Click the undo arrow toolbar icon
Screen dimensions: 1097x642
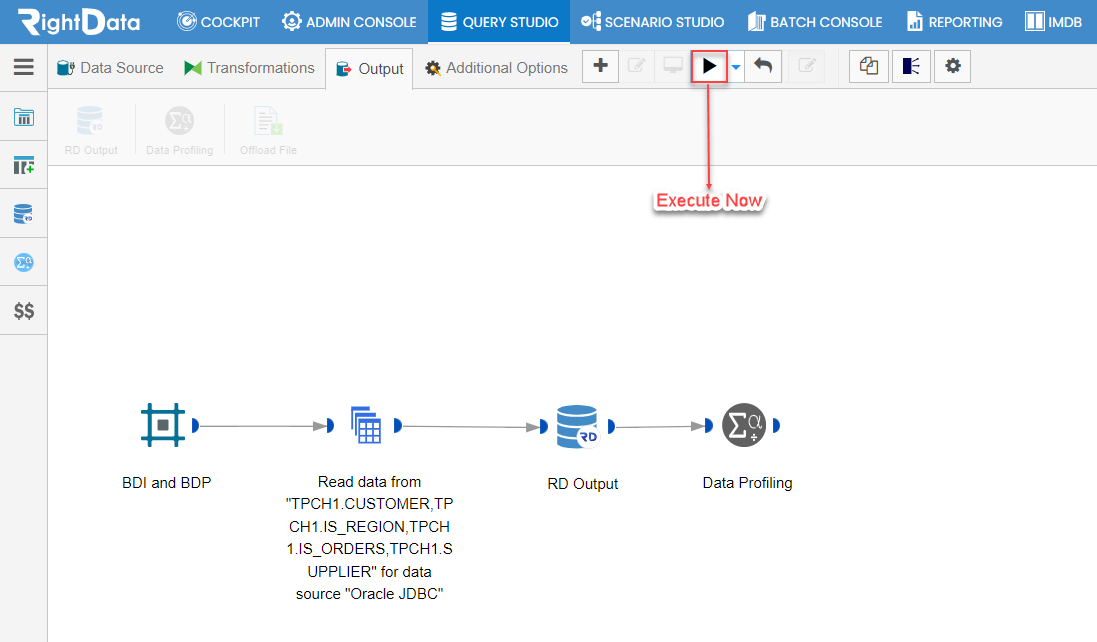click(x=763, y=66)
